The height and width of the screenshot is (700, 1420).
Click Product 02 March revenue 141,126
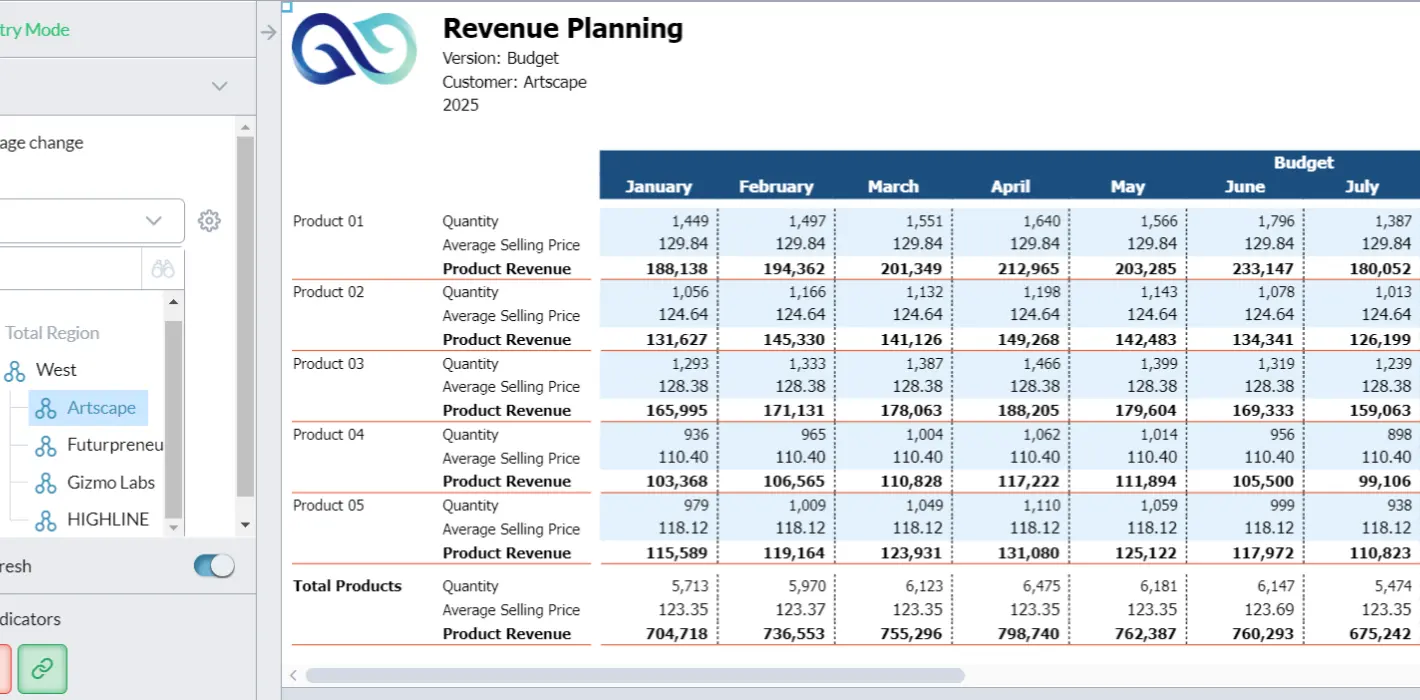tap(912, 339)
